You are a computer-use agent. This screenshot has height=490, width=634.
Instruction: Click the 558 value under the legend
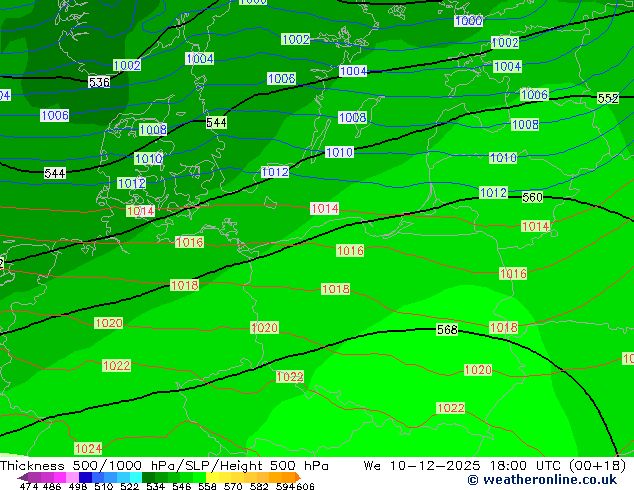click(x=207, y=486)
